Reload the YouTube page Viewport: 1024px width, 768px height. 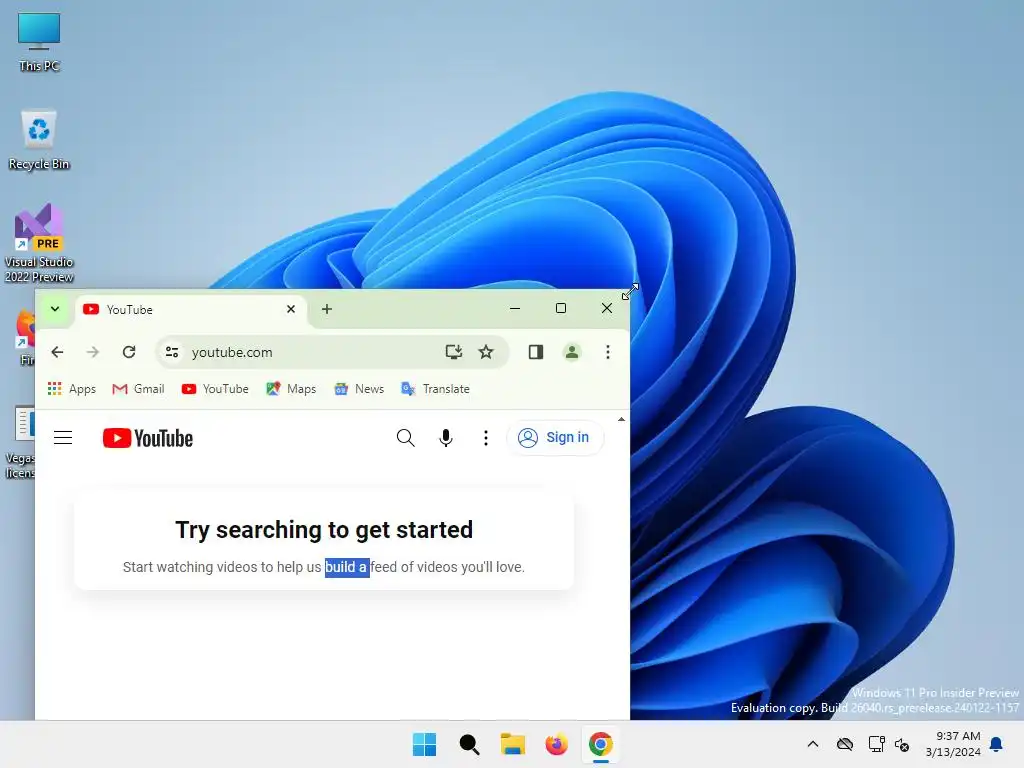click(x=129, y=352)
